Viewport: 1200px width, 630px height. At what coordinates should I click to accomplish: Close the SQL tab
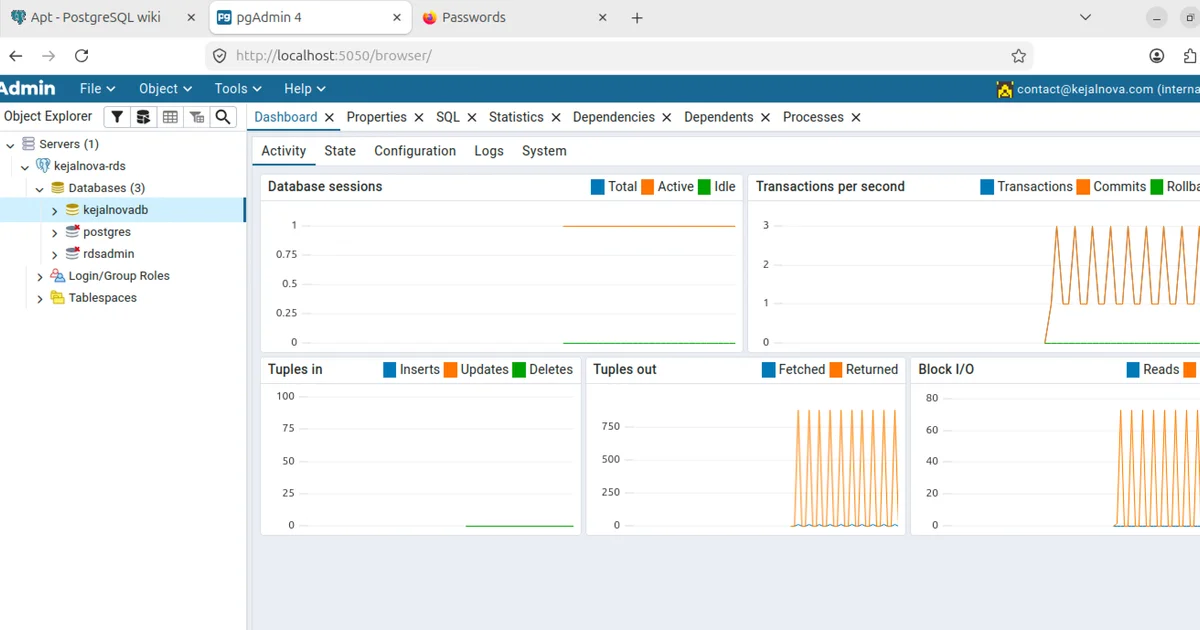coord(471,118)
